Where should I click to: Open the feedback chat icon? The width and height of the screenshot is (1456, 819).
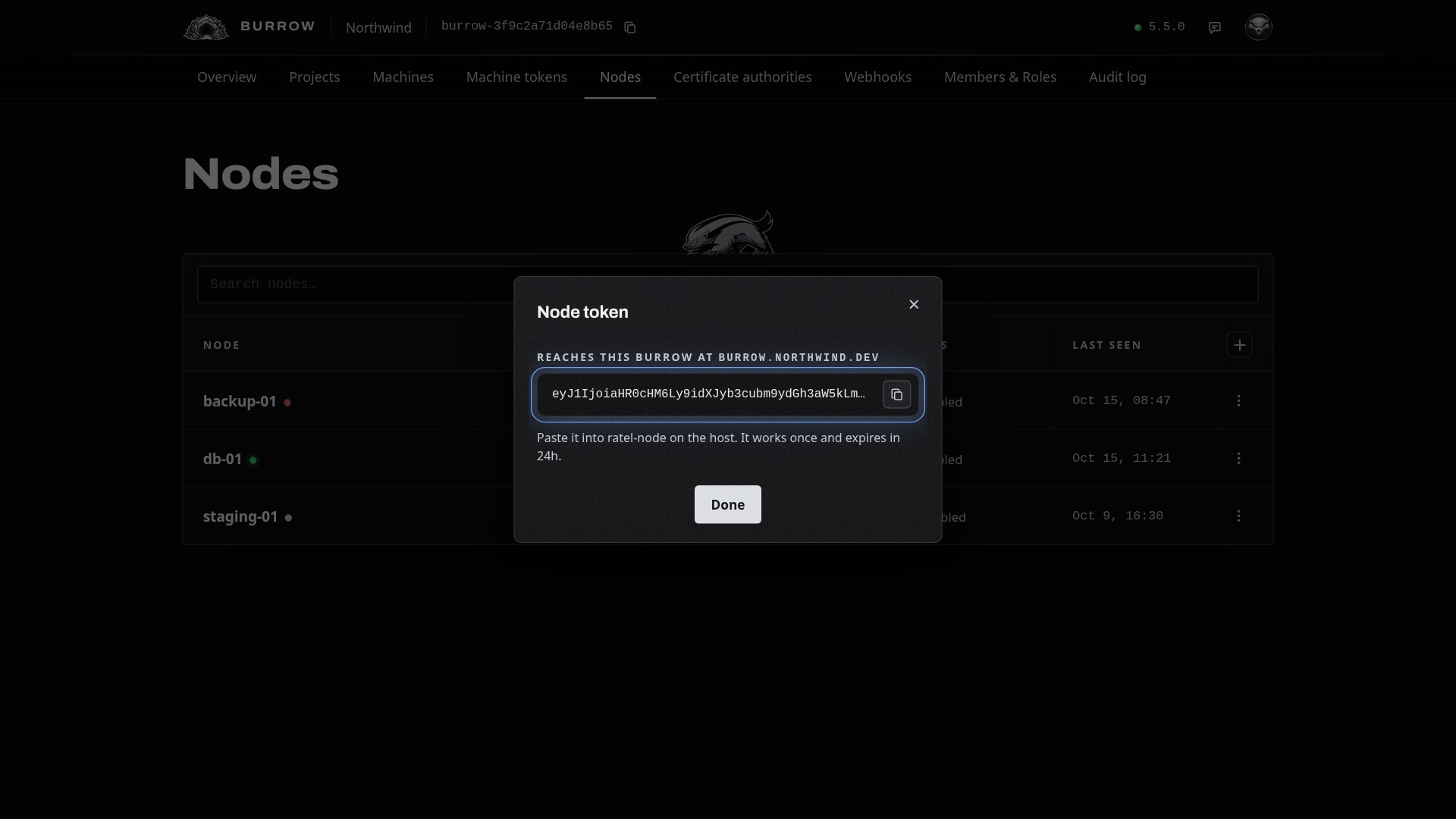[x=1215, y=27]
